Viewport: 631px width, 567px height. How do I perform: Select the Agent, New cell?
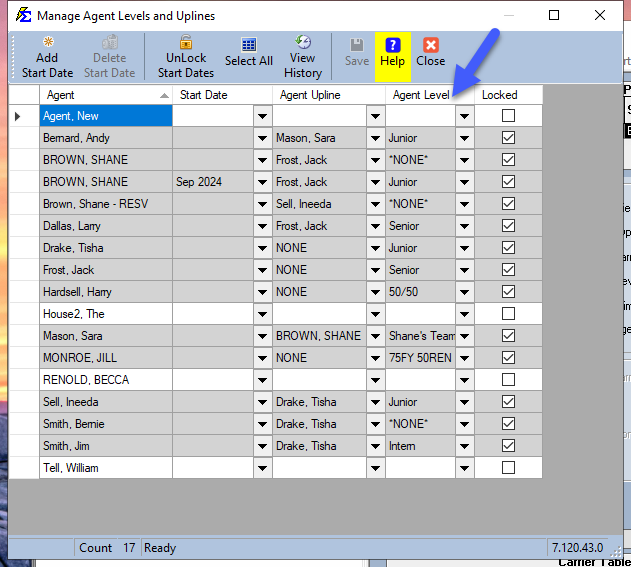click(x=106, y=116)
